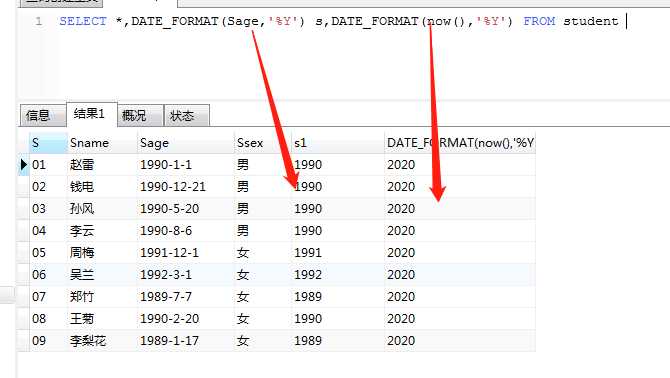Select cell 周梅 in Sname column
This screenshot has height=378, width=670.
pyautogui.click(x=102, y=253)
